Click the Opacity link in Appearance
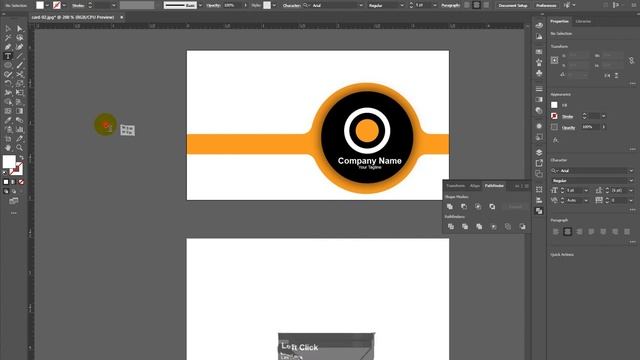The width and height of the screenshot is (640, 360). click(568, 127)
